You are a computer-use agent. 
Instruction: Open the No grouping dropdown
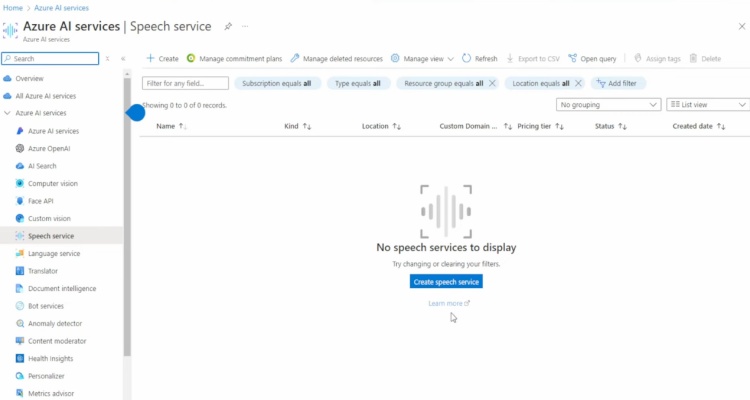point(608,105)
